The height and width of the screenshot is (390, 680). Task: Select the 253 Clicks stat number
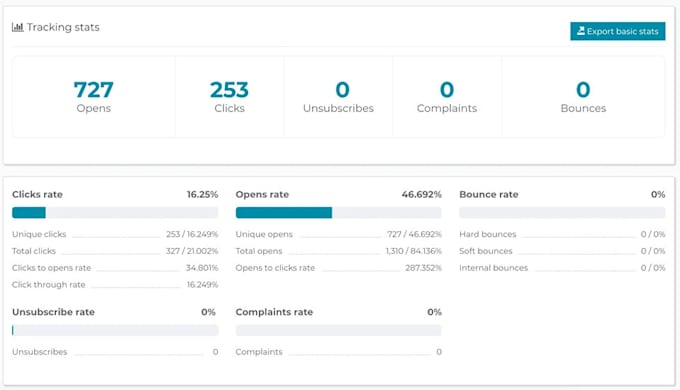(229, 90)
